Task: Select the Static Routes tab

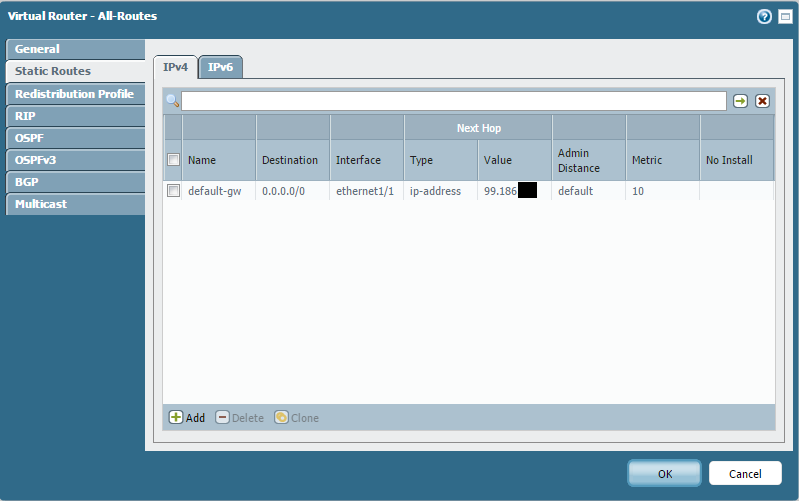Action: [75, 71]
